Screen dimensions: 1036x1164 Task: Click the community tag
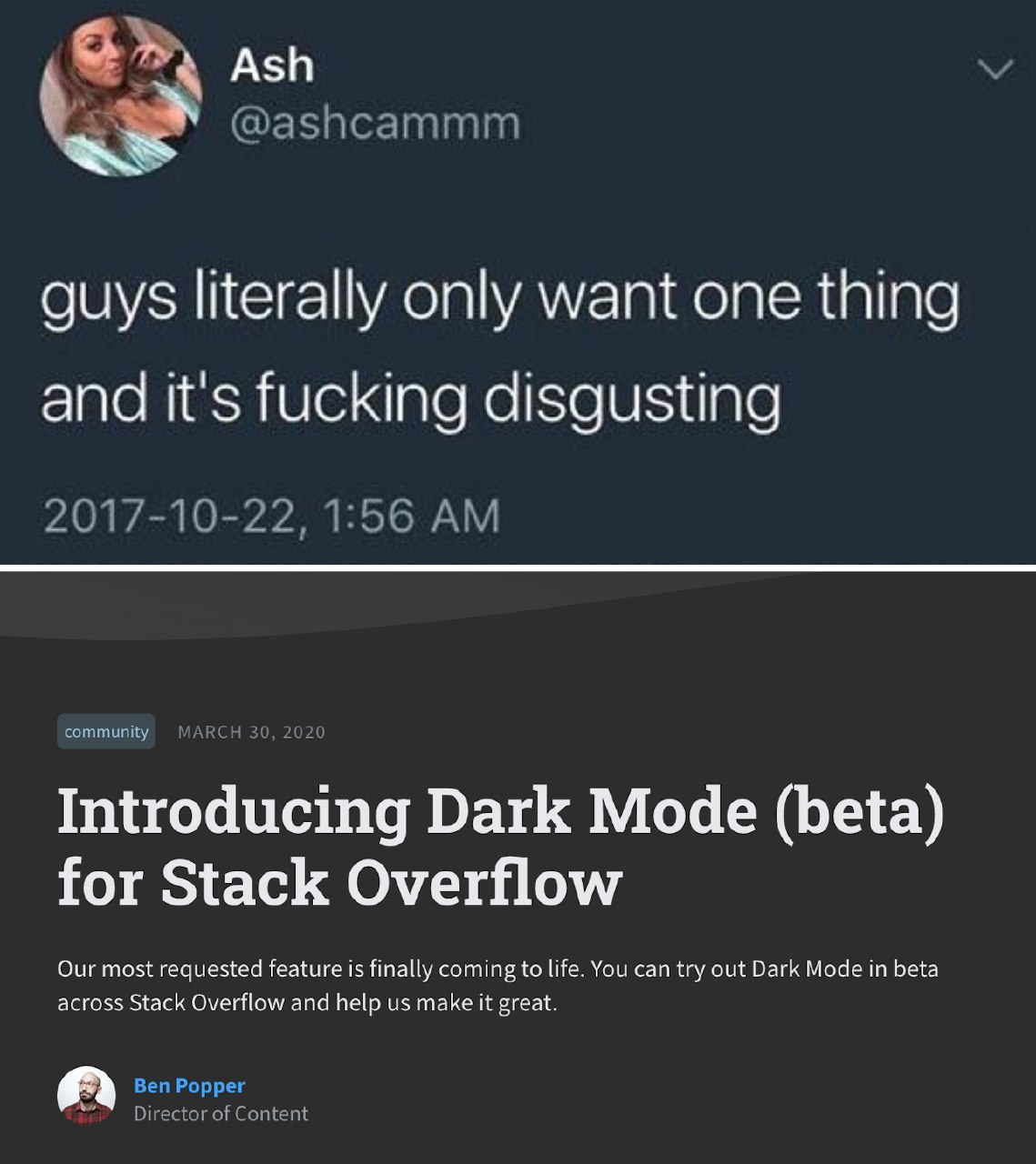[106, 732]
